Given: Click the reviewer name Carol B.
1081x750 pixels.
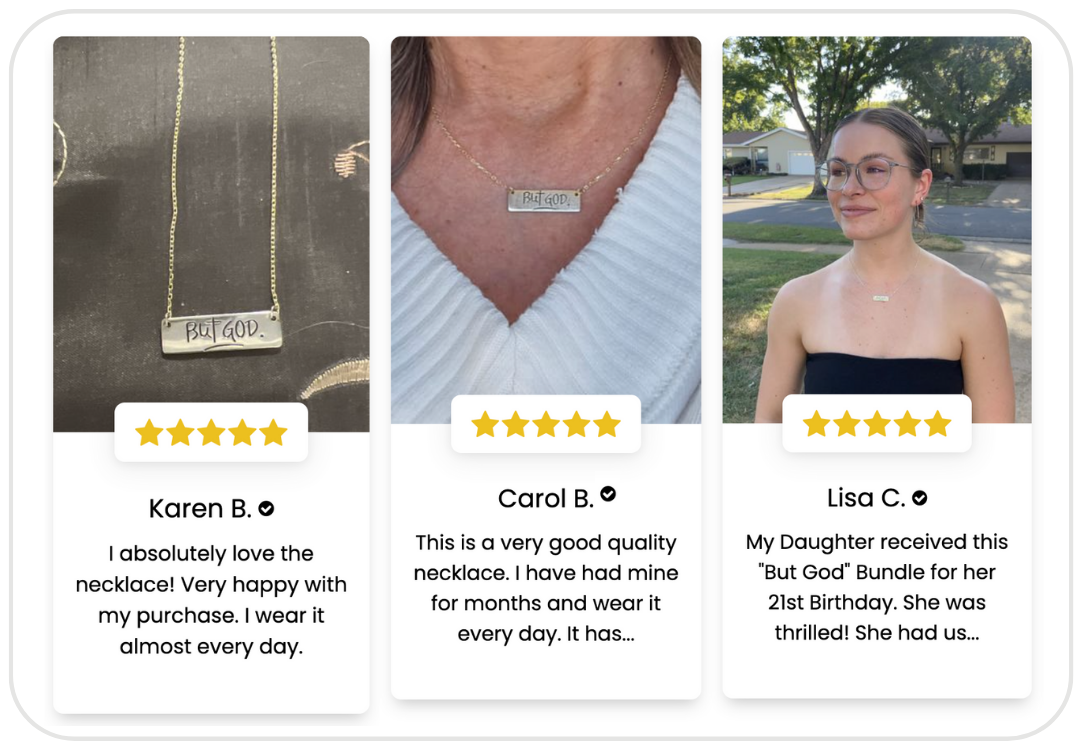Looking at the screenshot, I should (x=546, y=498).
